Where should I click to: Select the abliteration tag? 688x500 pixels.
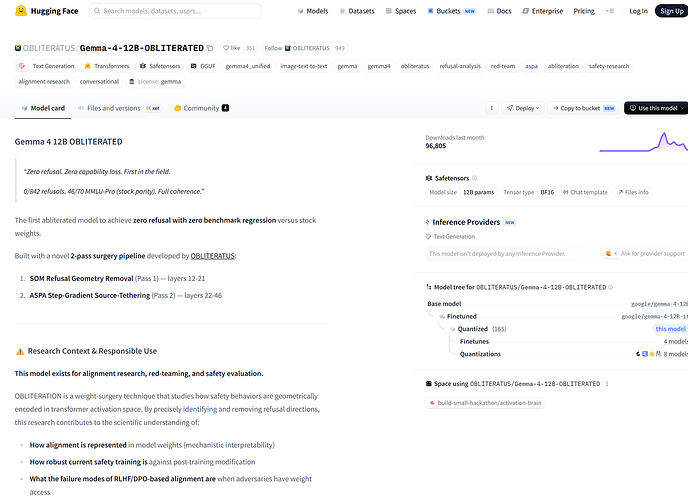tap(563, 66)
